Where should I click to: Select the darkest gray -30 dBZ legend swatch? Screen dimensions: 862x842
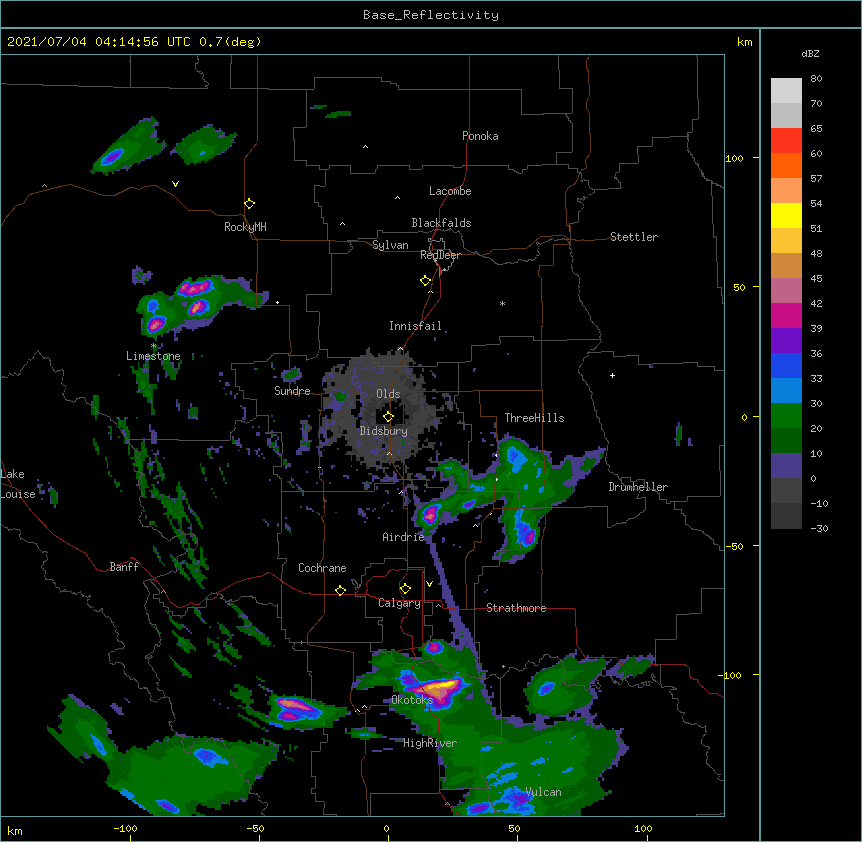(x=786, y=516)
